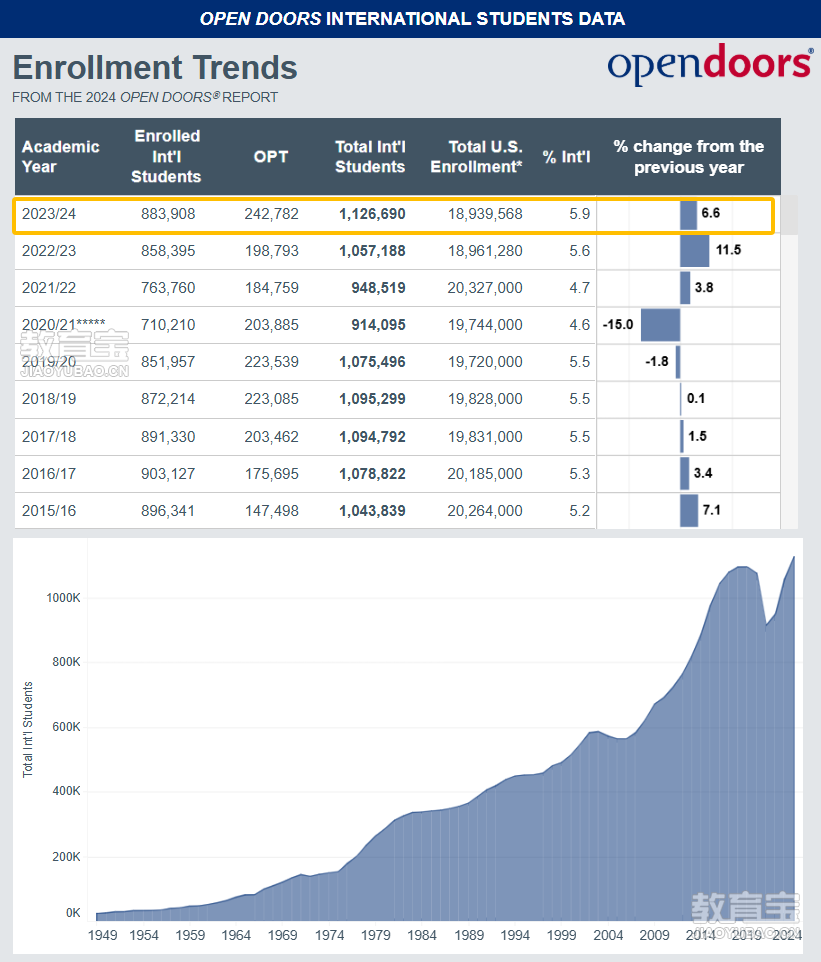
Task: Click the 200K y-axis label
Action: click(66, 856)
